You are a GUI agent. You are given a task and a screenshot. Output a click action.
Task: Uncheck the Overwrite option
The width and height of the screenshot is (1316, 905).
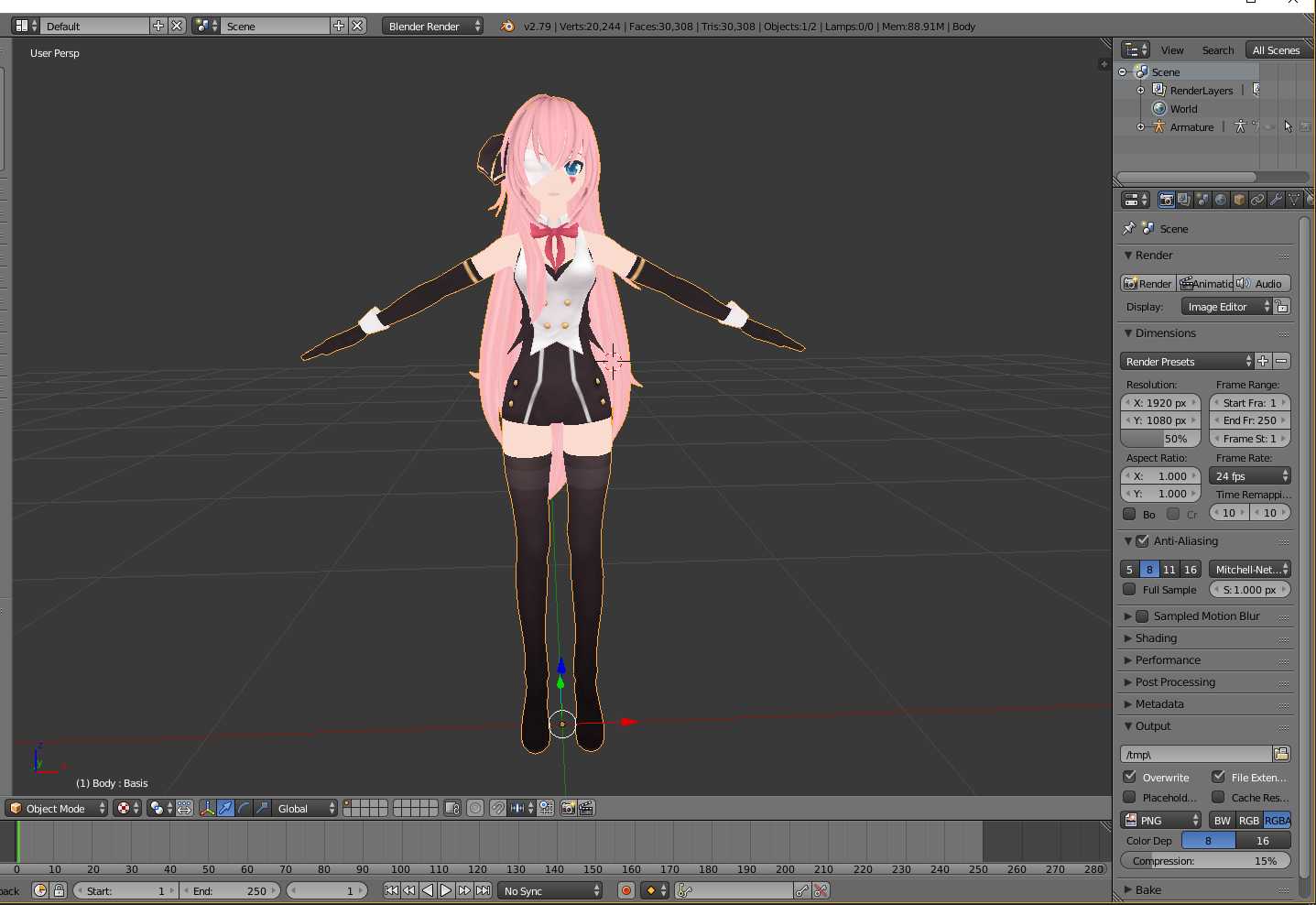coord(1130,777)
